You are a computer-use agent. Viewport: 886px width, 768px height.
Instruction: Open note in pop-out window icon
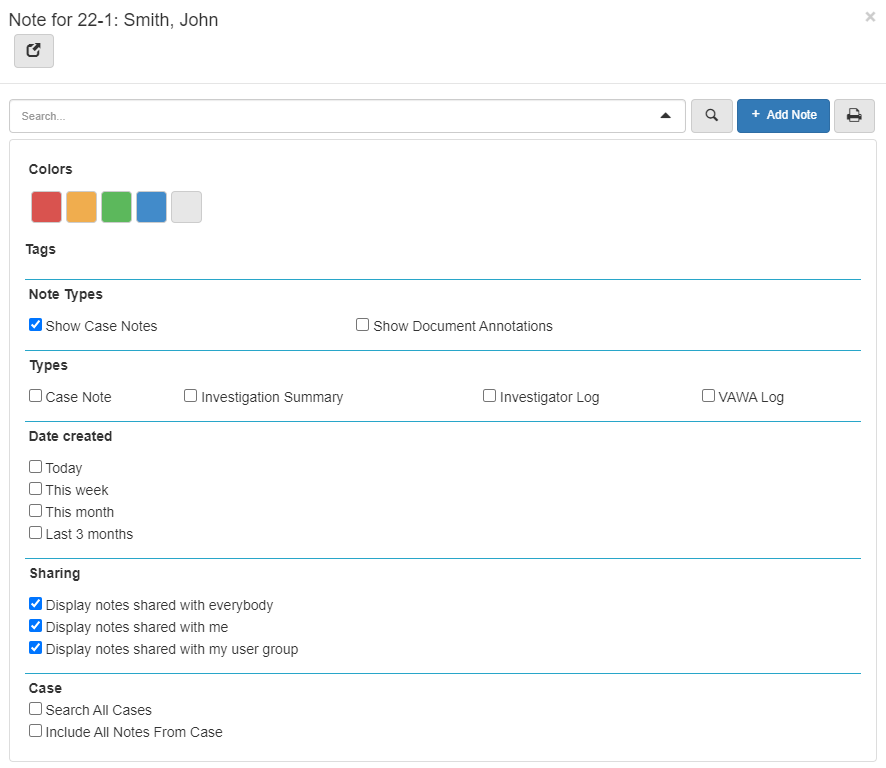34,51
